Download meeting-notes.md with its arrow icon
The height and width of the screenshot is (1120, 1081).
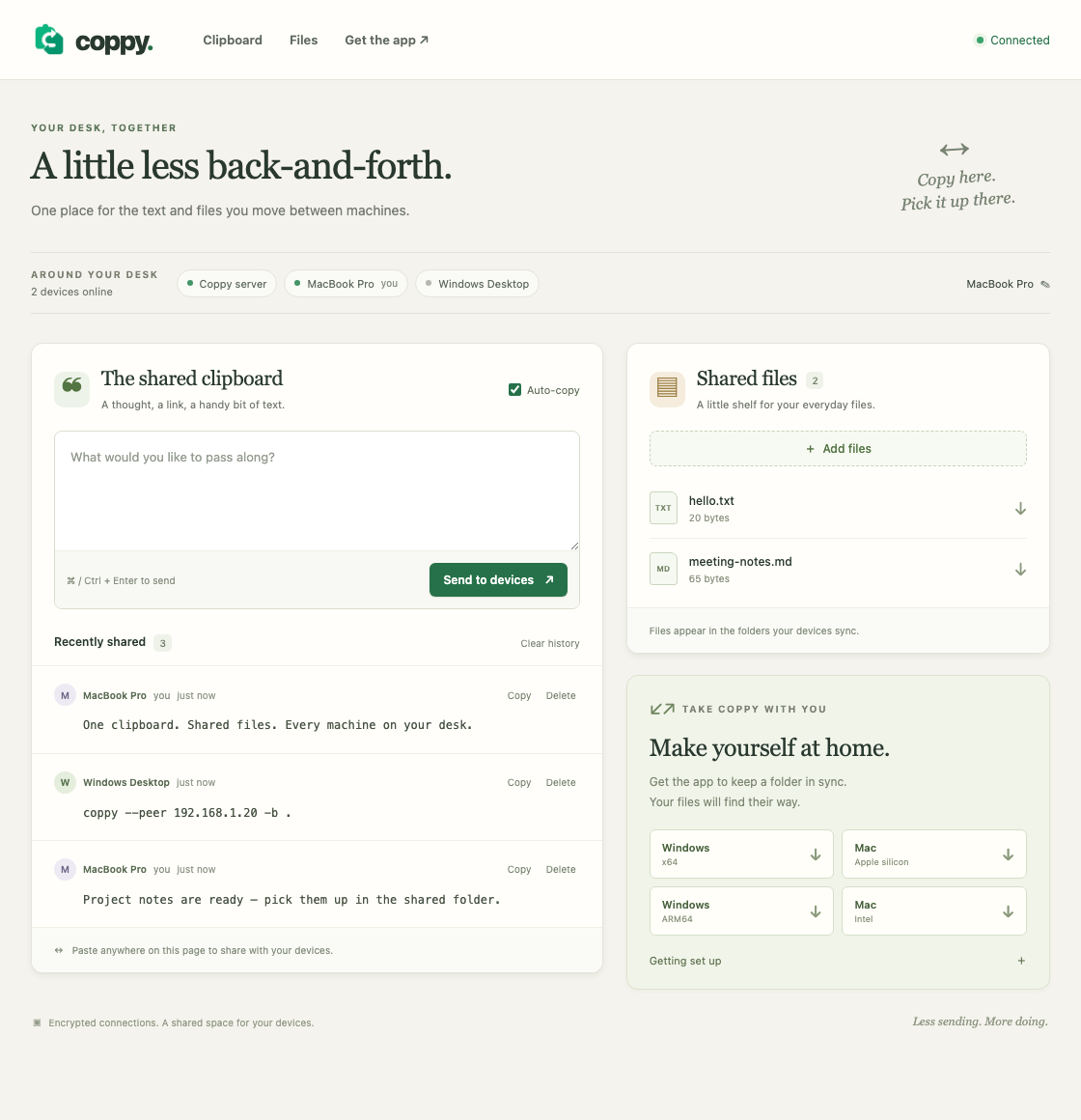click(1020, 570)
